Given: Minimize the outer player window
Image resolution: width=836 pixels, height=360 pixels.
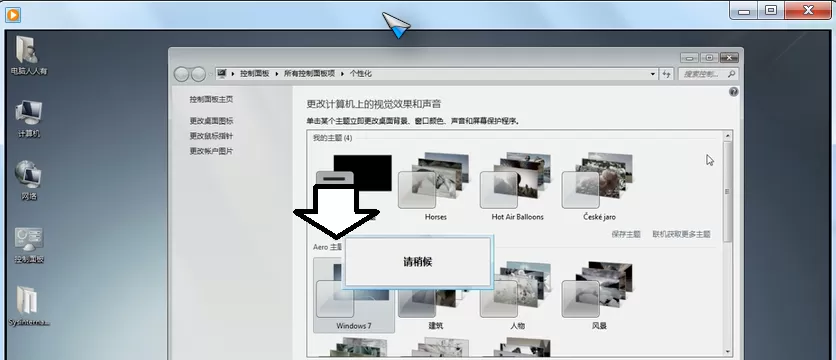Looking at the screenshot, I should point(744,11).
